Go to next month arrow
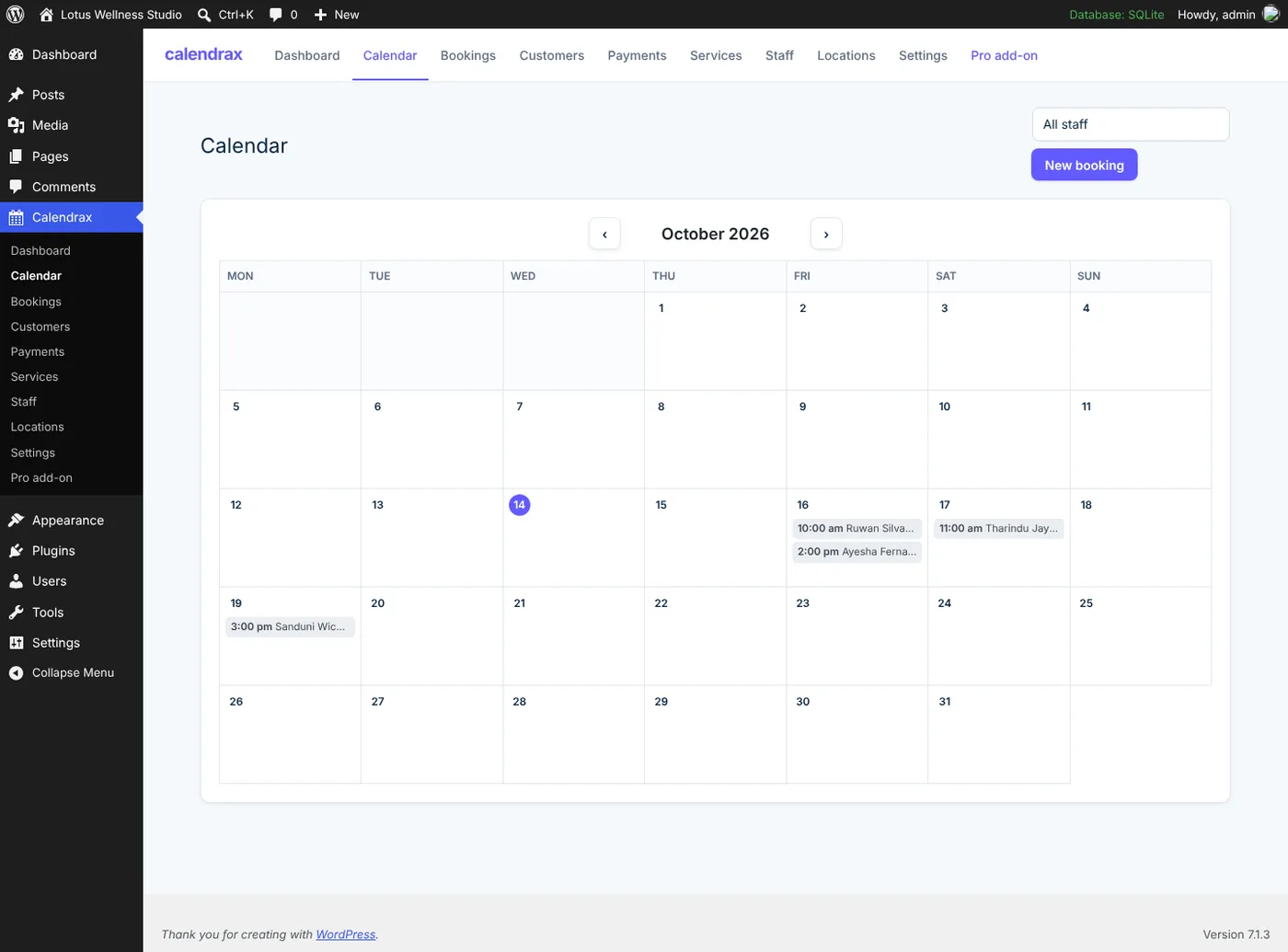This screenshot has width=1288, height=952. (826, 234)
